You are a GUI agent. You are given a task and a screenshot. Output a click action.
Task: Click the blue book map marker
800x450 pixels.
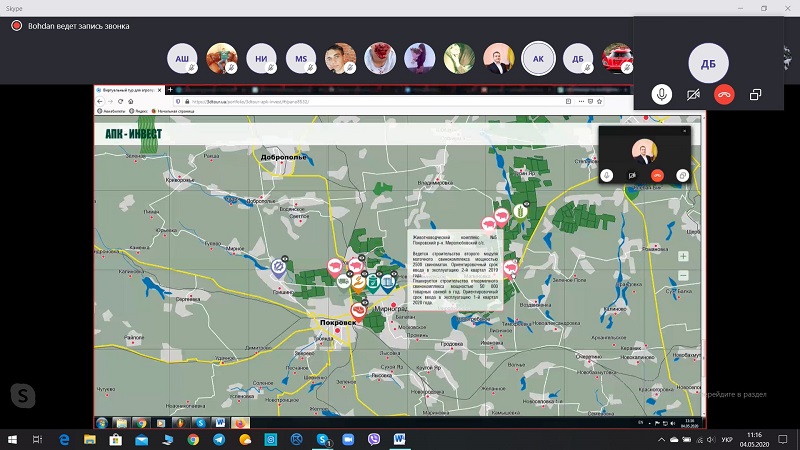pyautogui.click(x=388, y=282)
